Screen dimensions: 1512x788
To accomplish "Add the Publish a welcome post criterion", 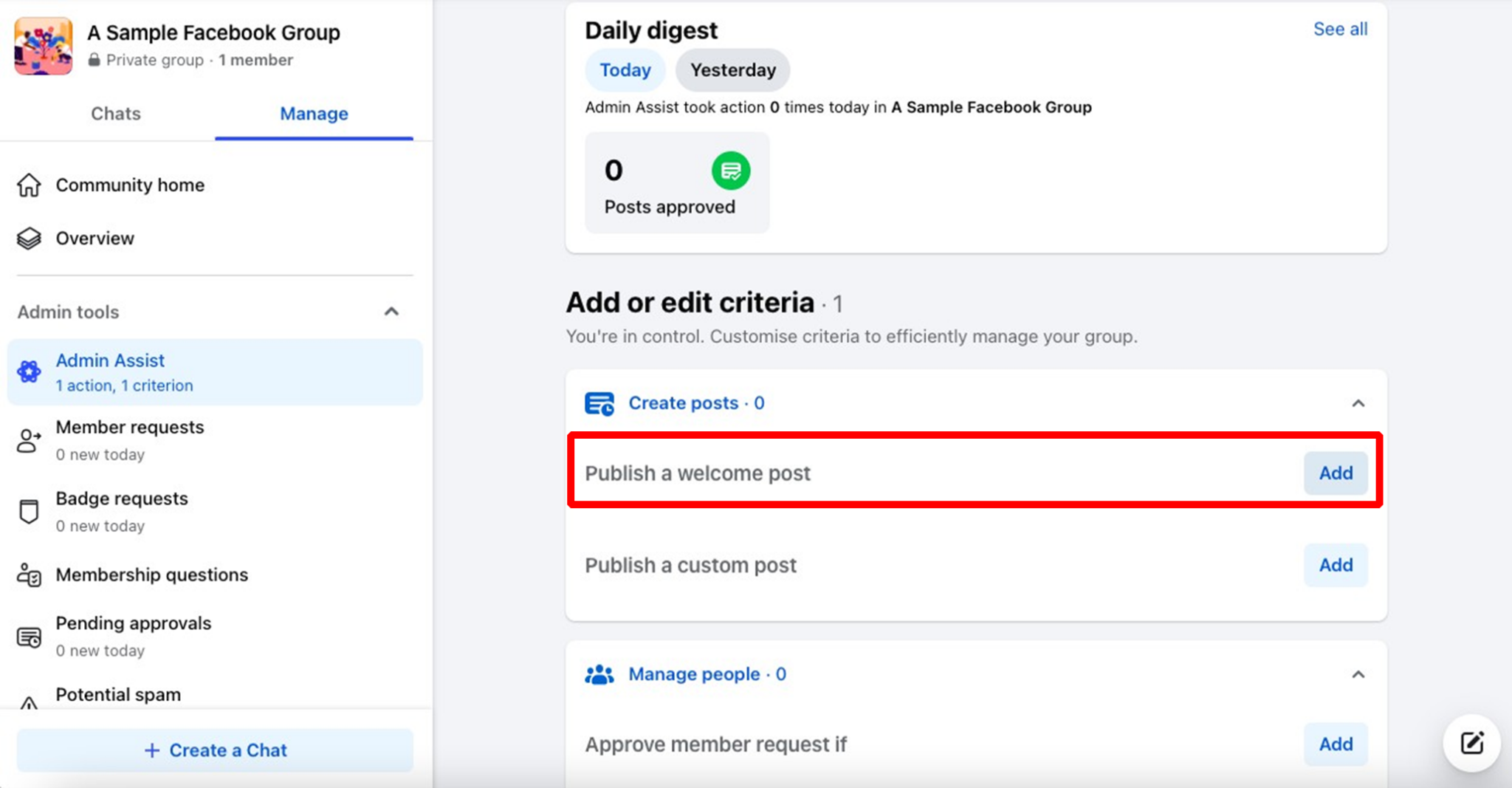I will click(x=1335, y=473).
